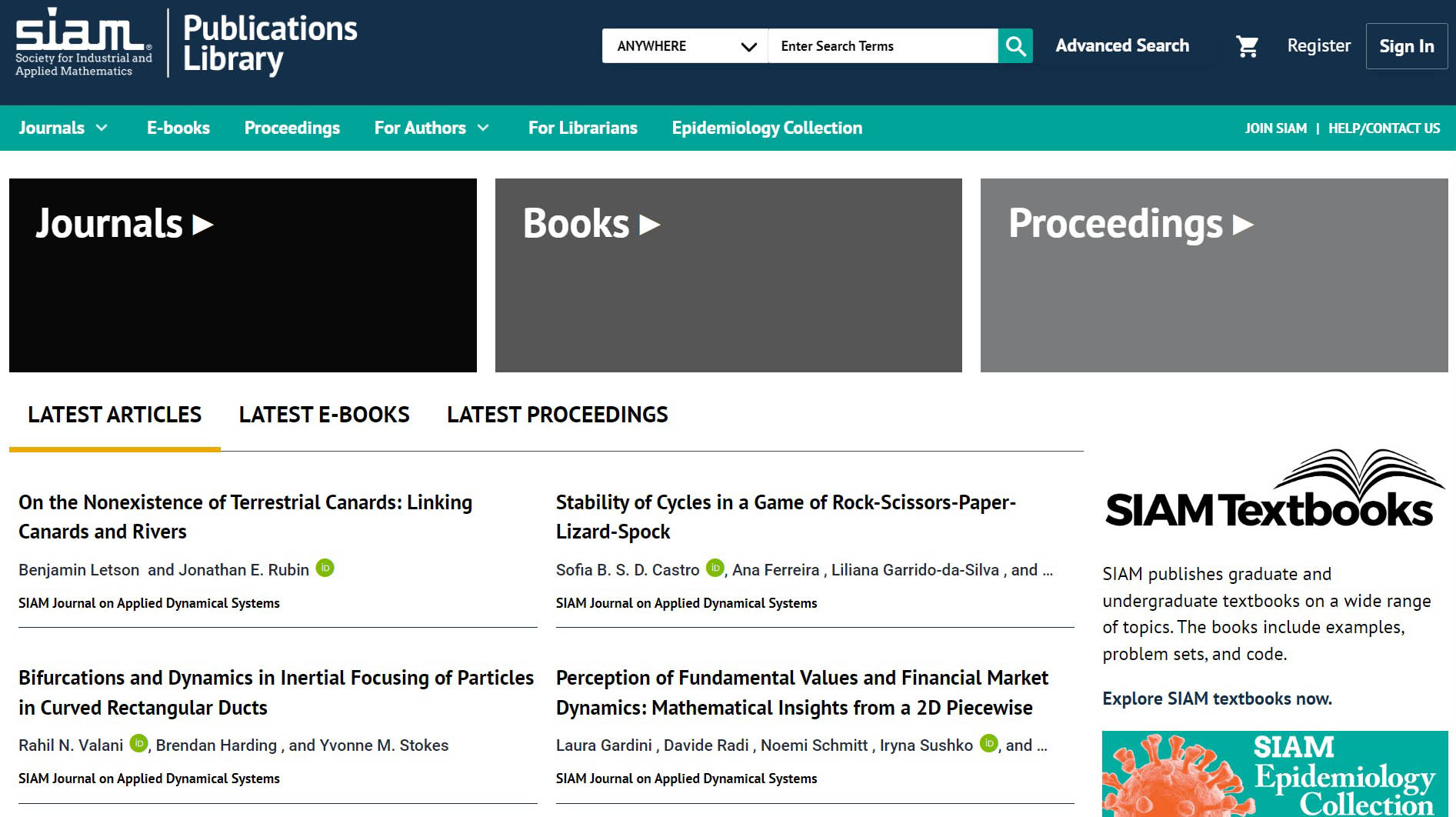Screen dimensions: 1456x817
Task: Switch to the Latest E-Books tab
Action: tap(324, 415)
